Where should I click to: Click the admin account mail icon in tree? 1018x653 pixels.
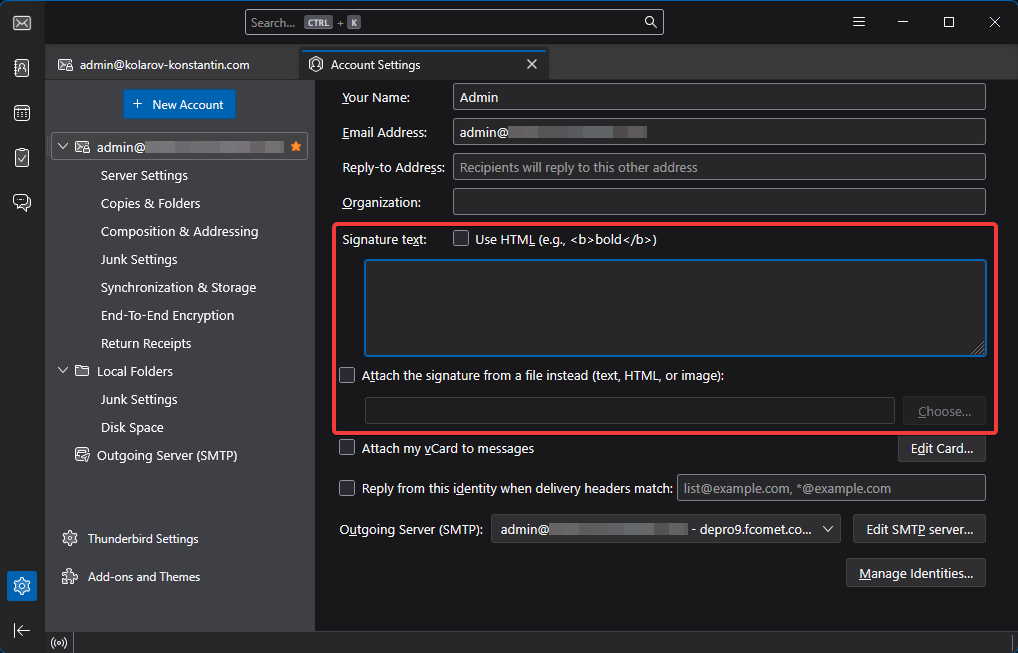[82, 147]
